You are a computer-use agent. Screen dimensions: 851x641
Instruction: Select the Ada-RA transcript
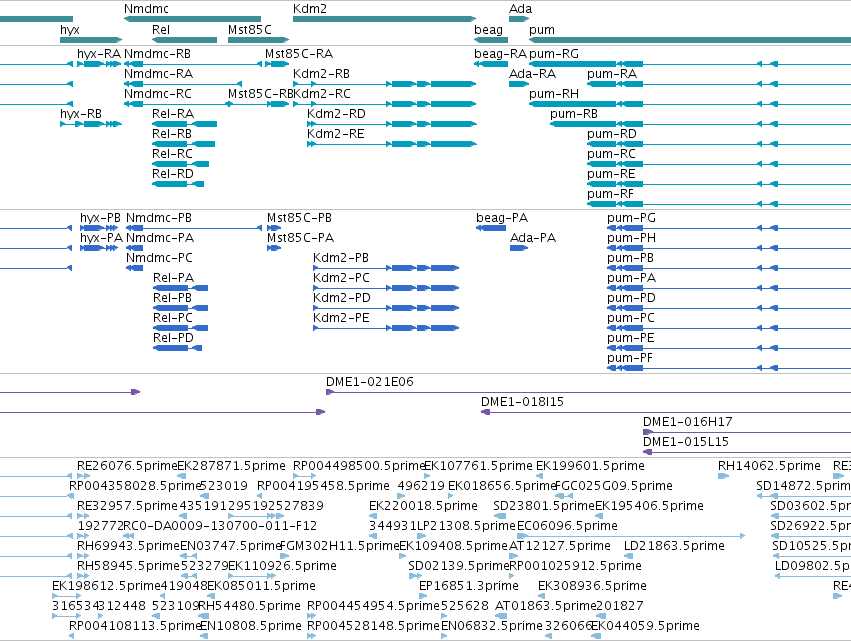pos(519,84)
